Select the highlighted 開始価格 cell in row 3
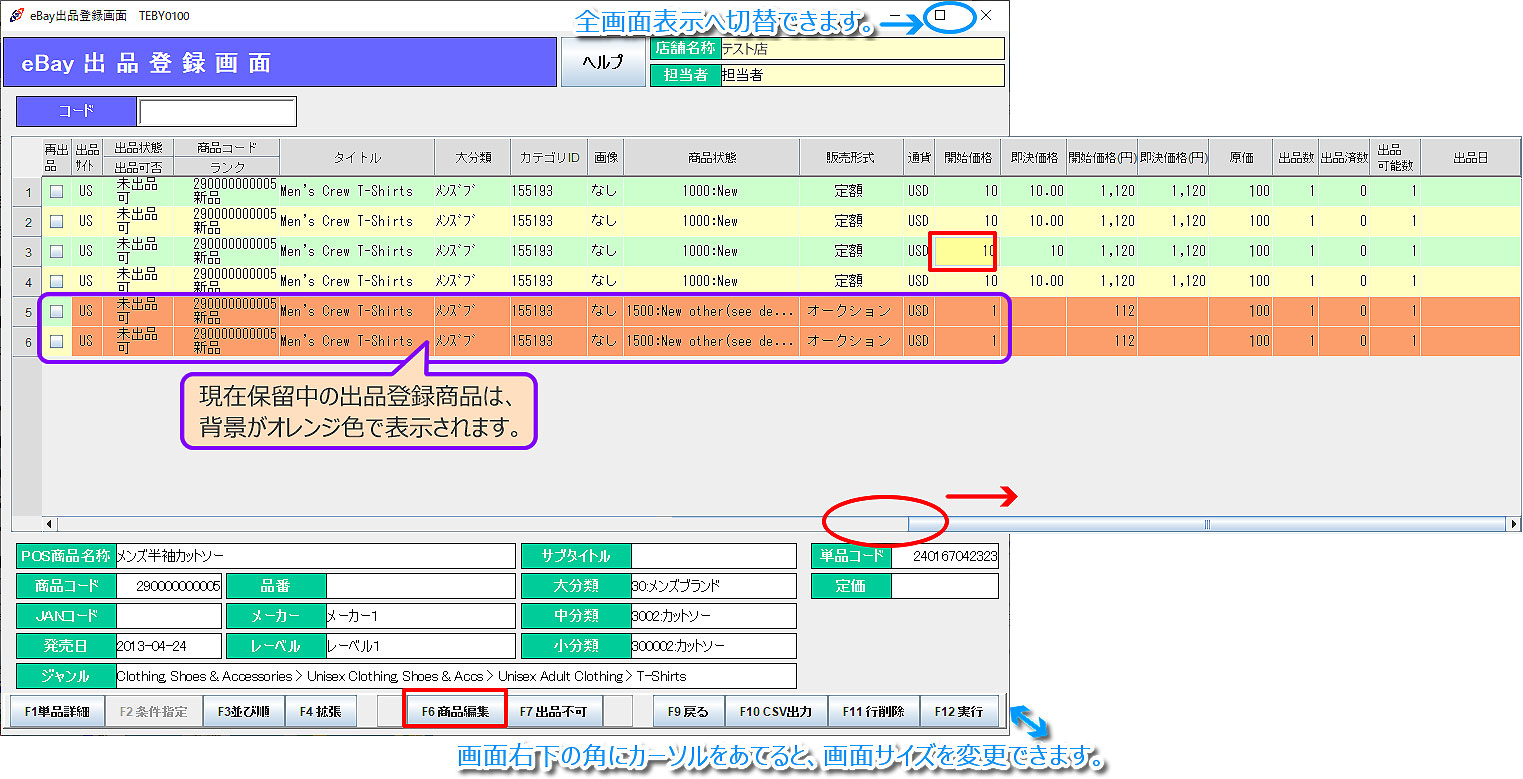 coord(962,251)
